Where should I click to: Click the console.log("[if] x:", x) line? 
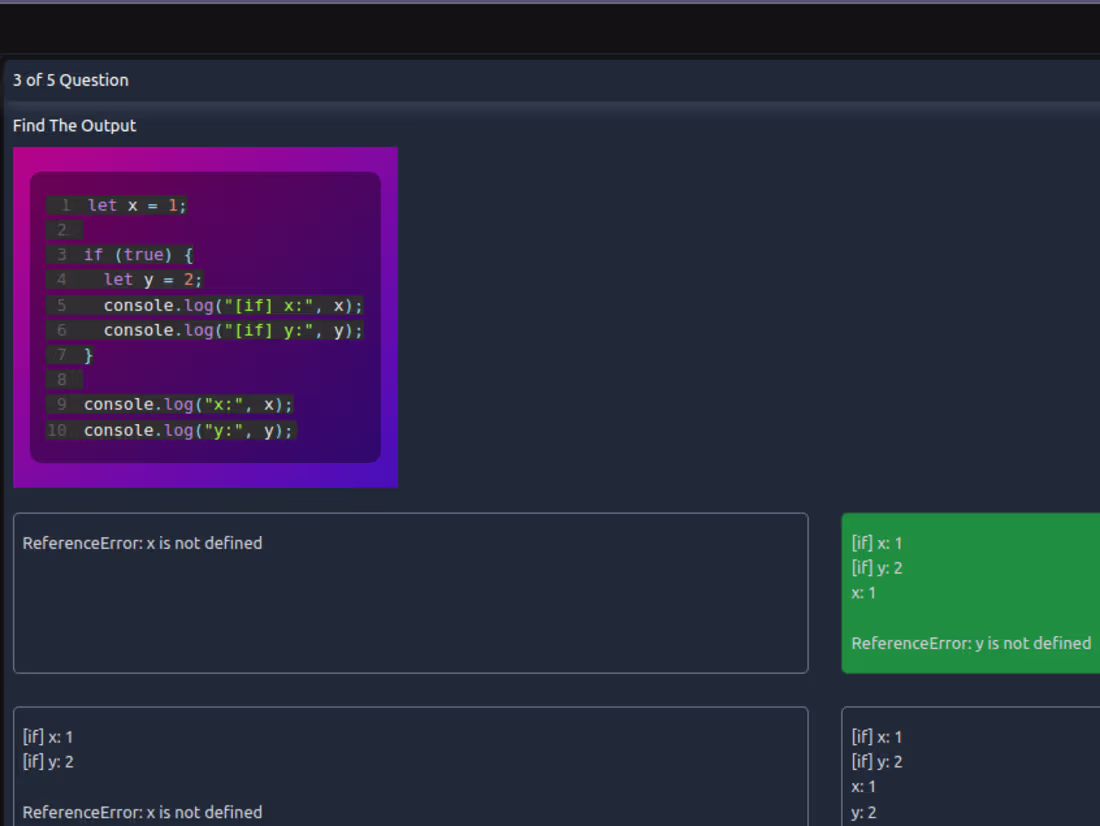pos(233,305)
